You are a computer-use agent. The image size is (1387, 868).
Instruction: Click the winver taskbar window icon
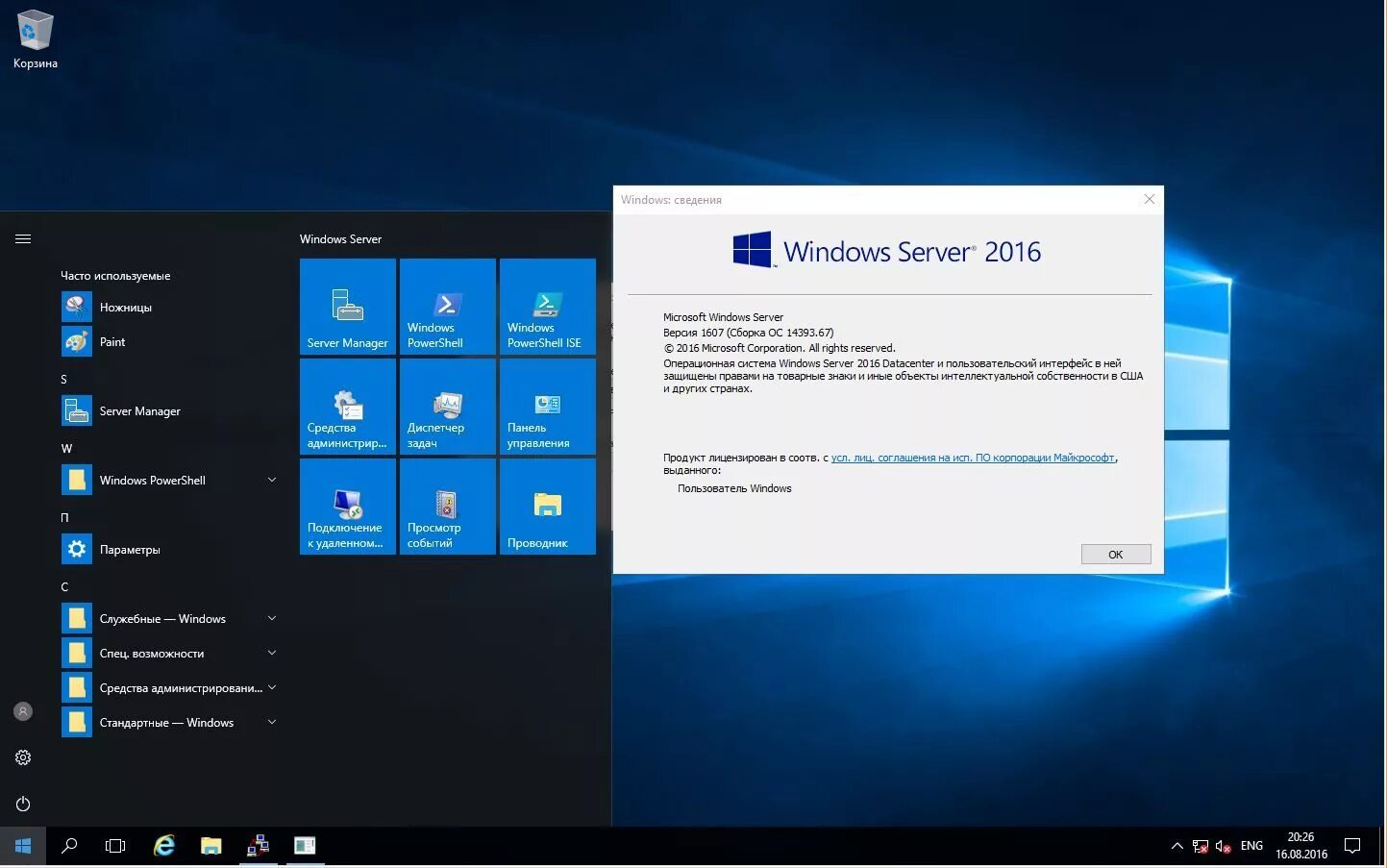(305, 846)
